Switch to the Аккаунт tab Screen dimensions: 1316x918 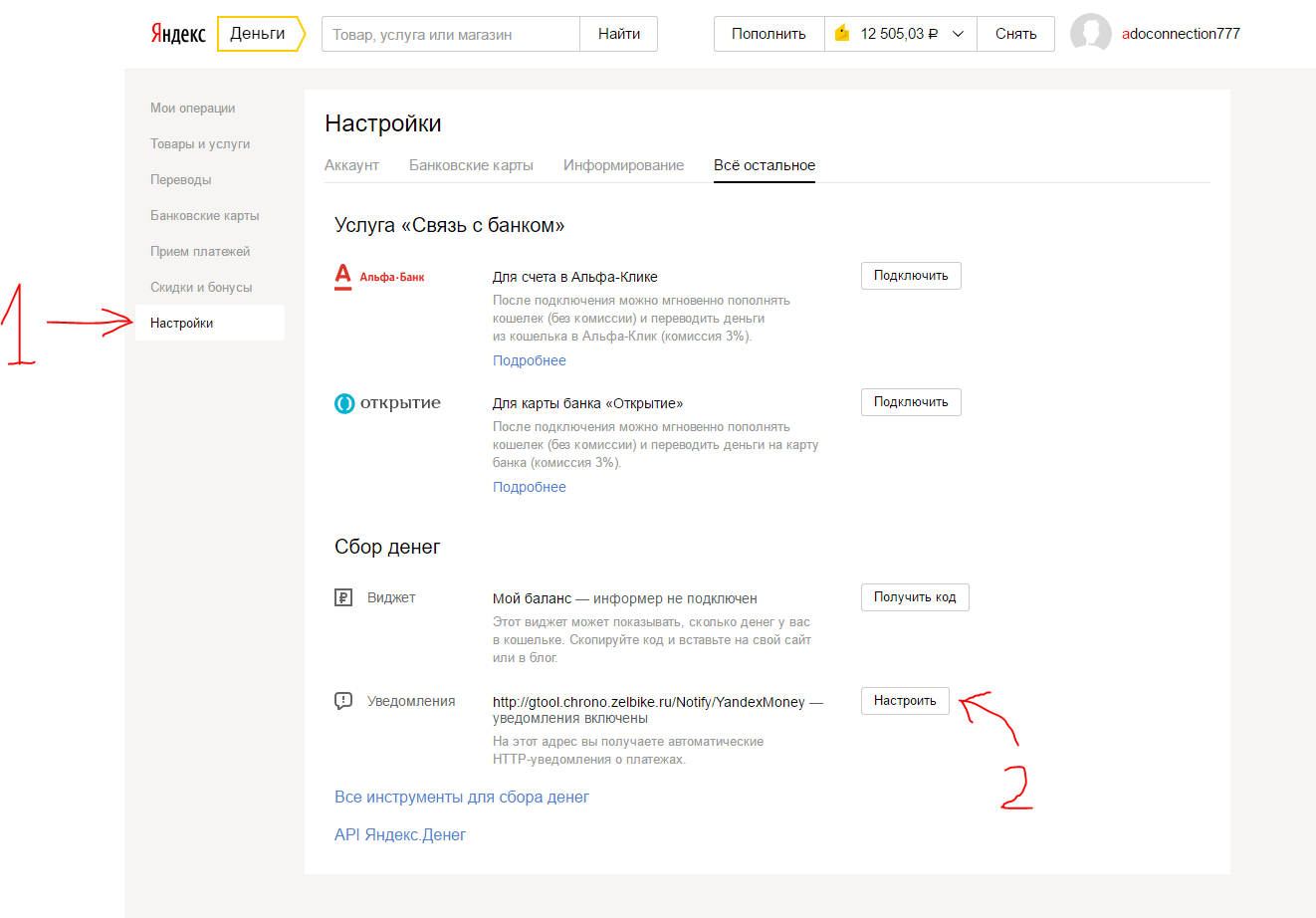coord(351,165)
